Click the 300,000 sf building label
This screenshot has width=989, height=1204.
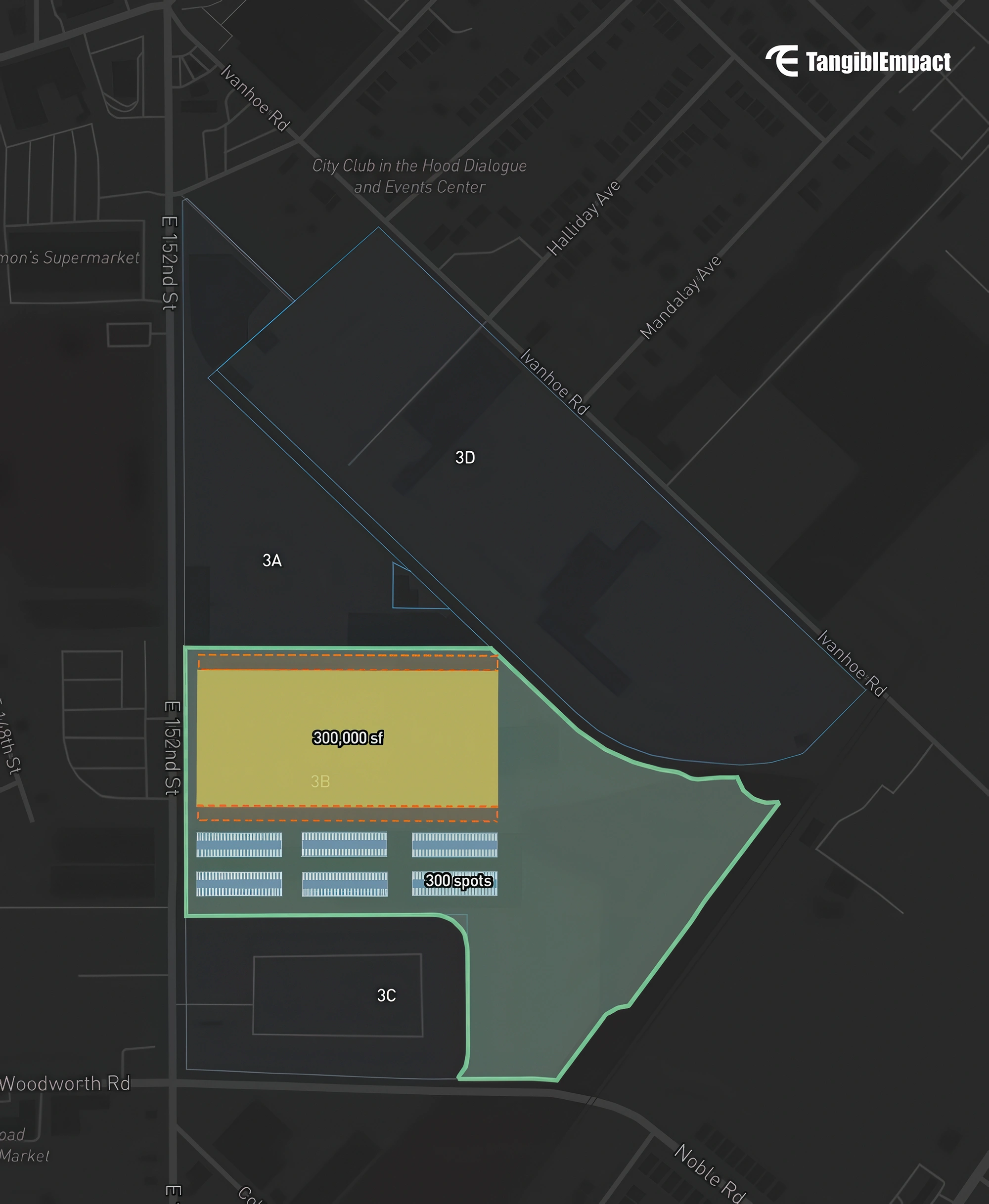click(x=348, y=738)
